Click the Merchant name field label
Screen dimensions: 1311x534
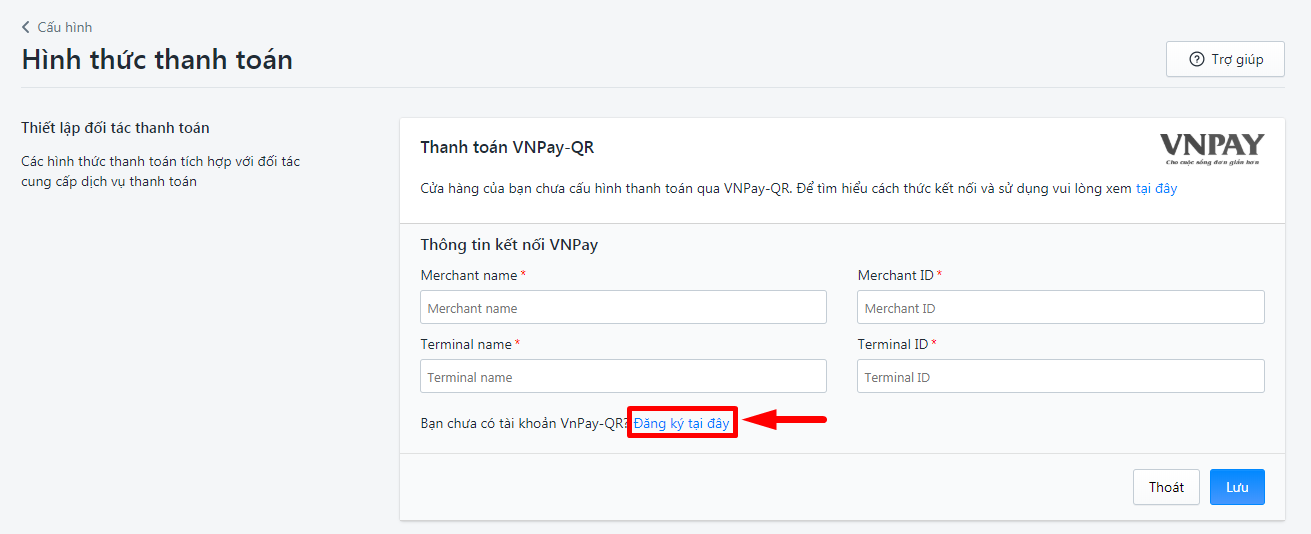click(x=469, y=275)
